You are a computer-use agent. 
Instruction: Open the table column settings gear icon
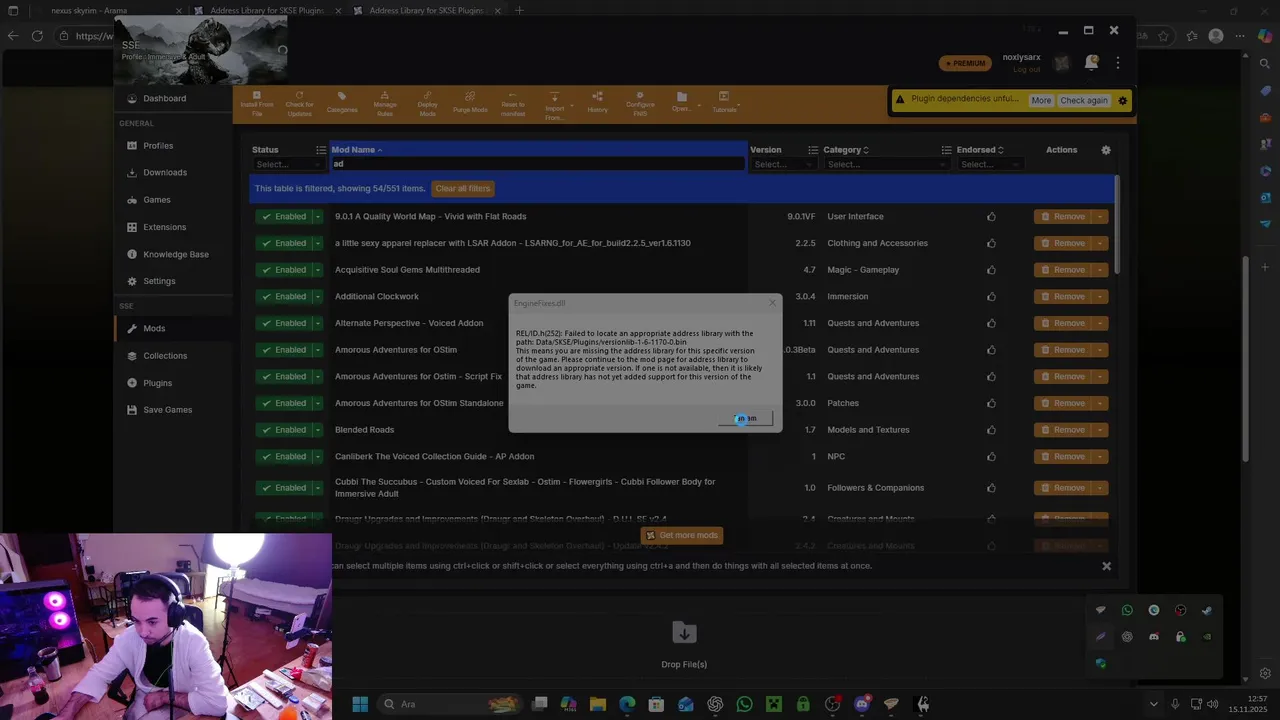click(x=1106, y=150)
